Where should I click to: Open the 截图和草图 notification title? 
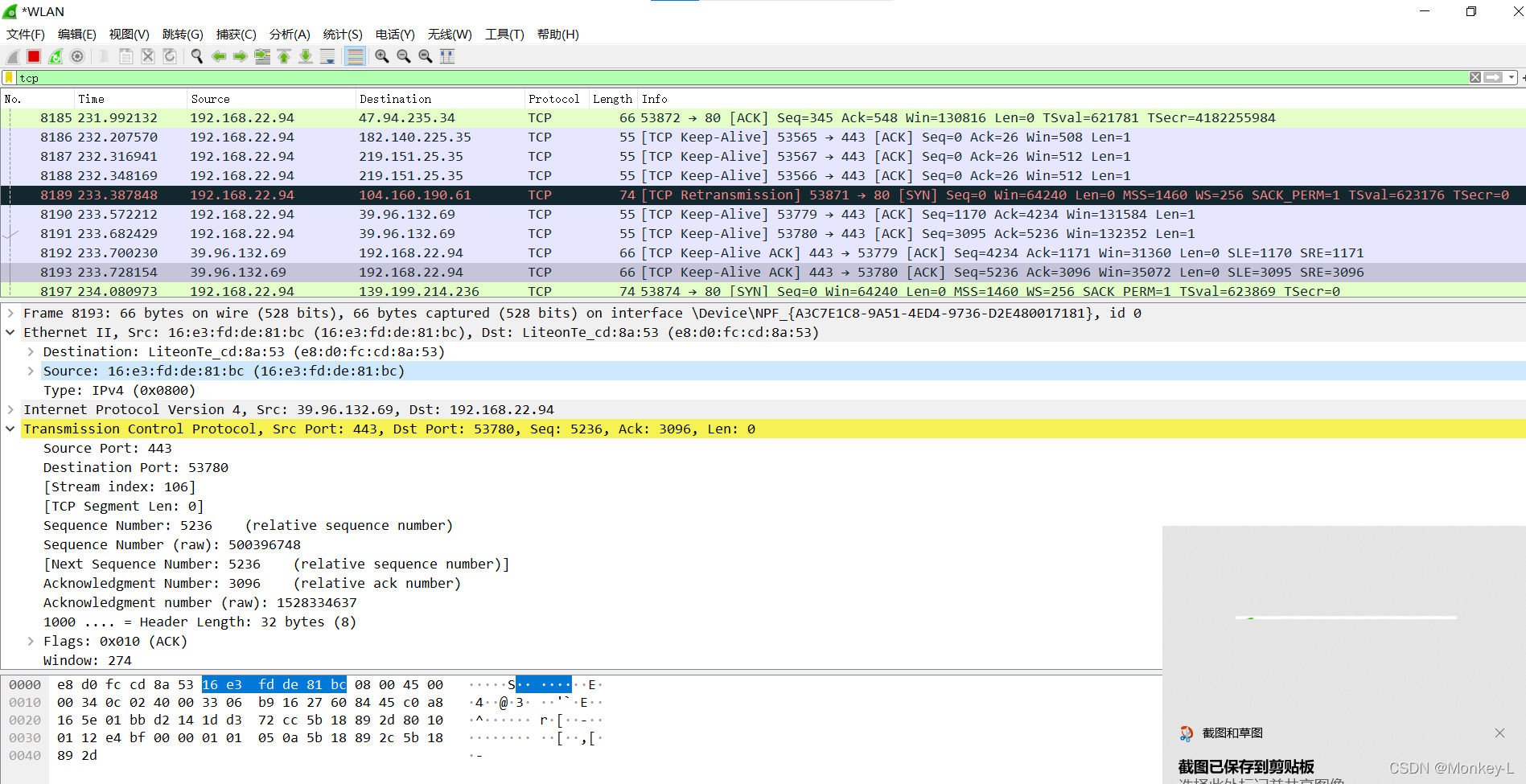(1232, 733)
